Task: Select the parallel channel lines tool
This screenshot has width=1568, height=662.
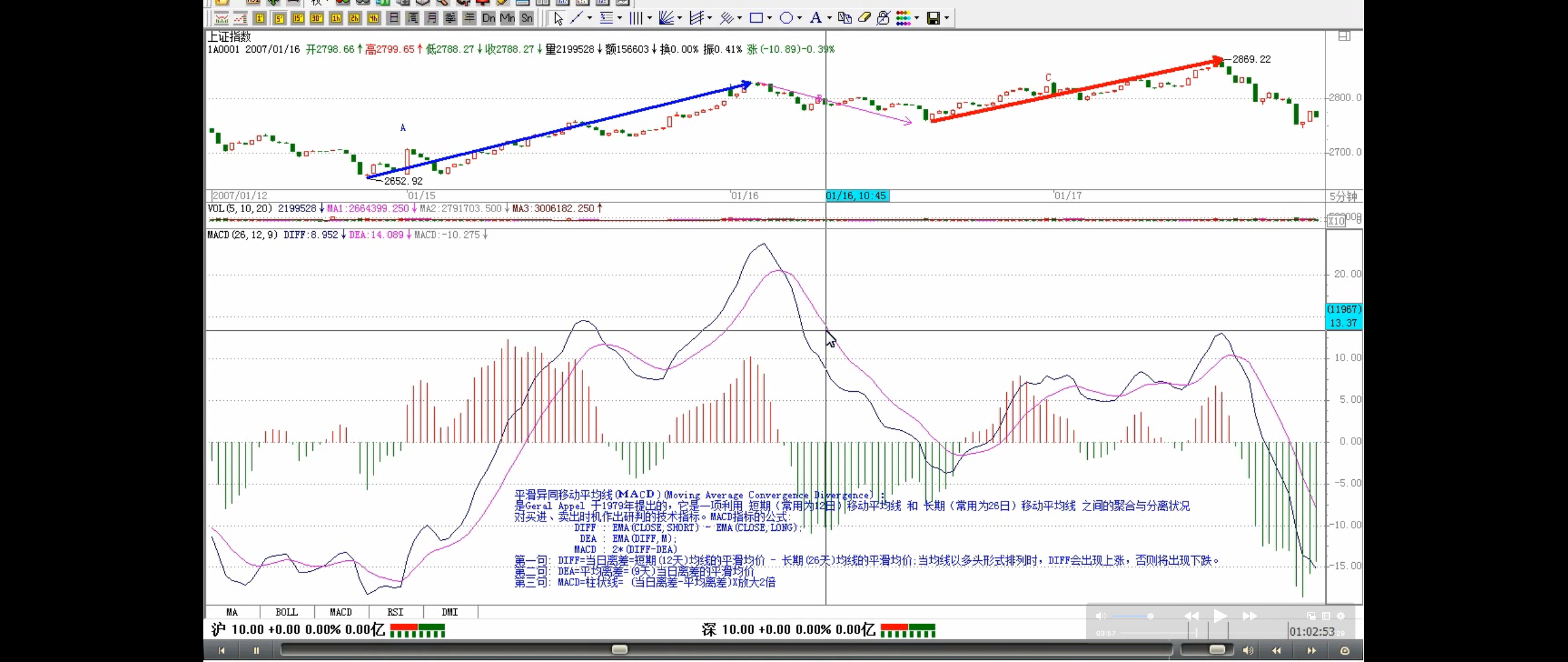Action: 696,18
